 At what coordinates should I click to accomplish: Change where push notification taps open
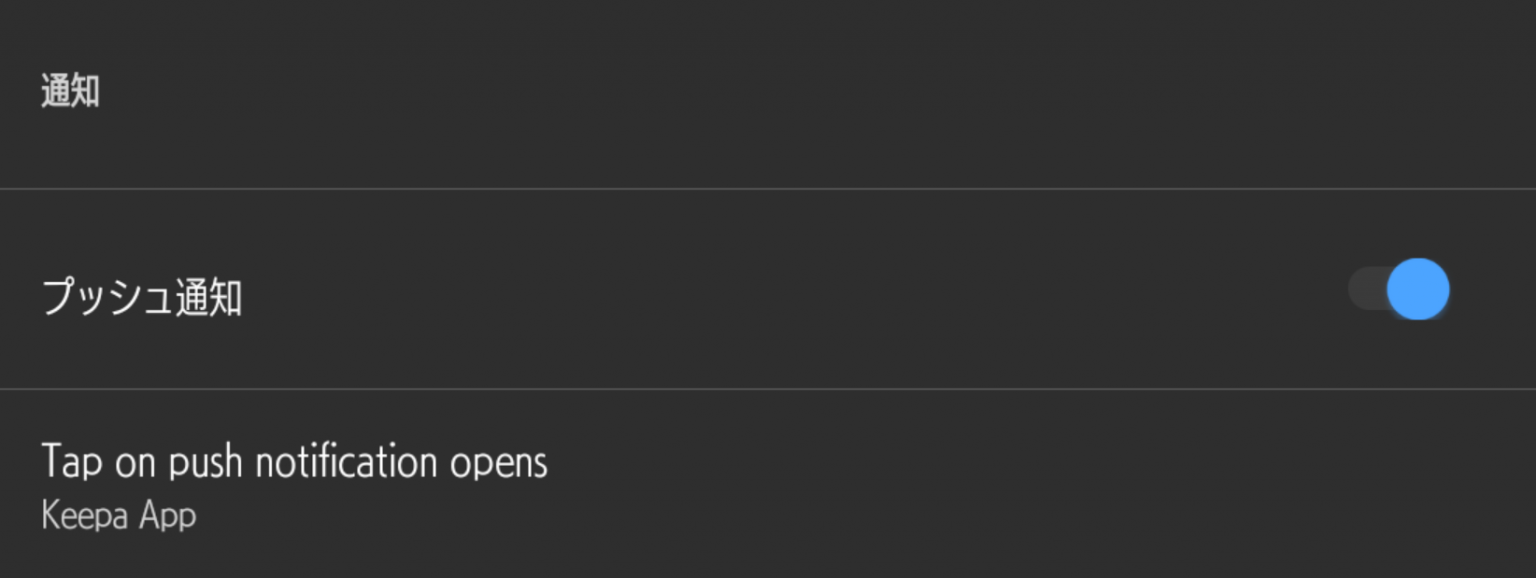click(294, 480)
